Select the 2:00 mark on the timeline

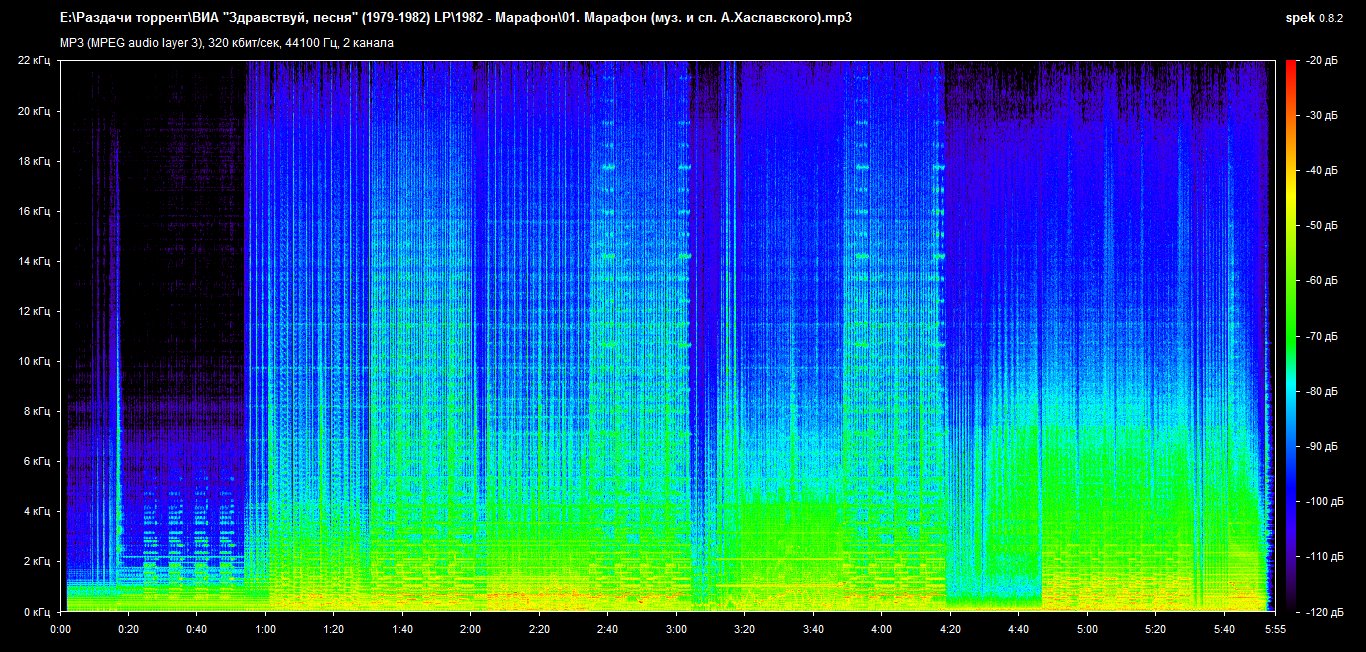pyautogui.click(x=470, y=629)
